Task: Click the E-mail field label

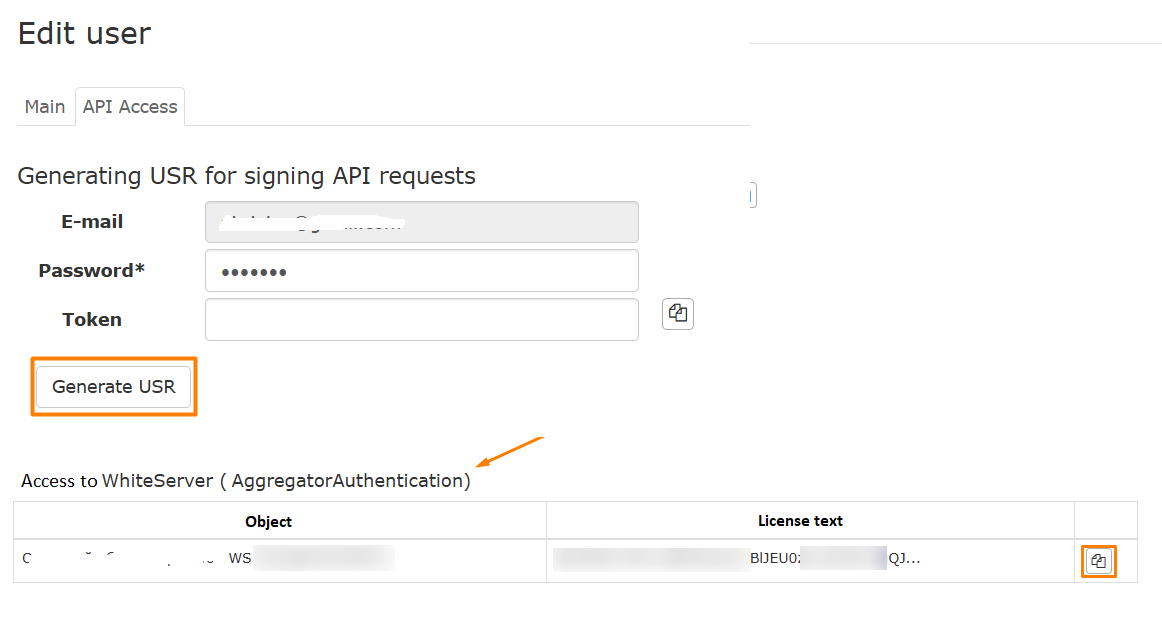Action: 92,222
